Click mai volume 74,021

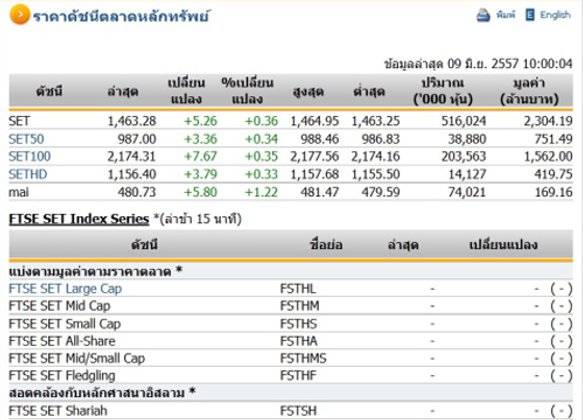click(467, 192)
